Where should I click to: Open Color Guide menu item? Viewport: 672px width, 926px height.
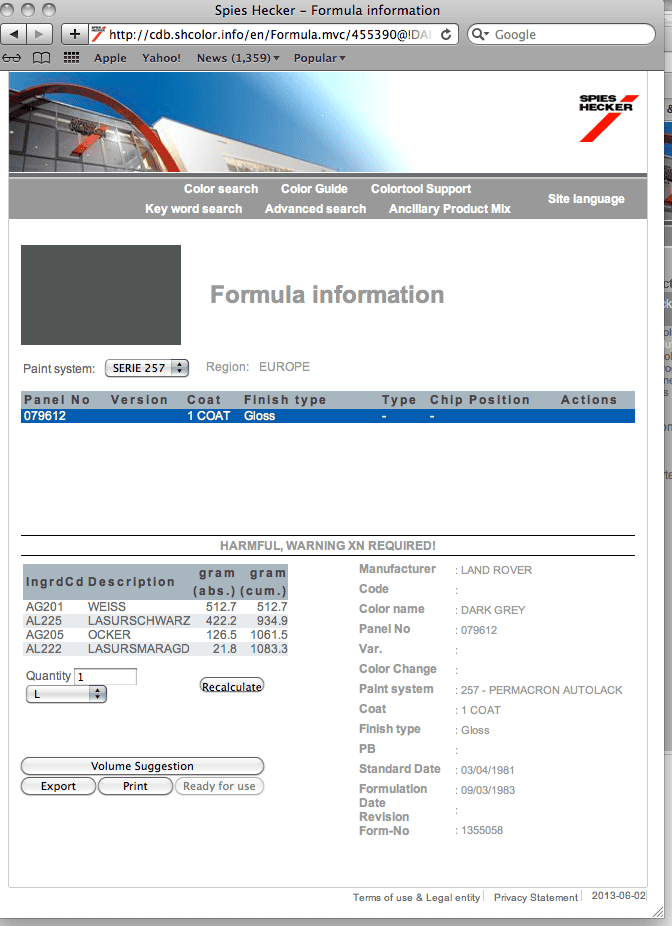(x=314, y=189)
